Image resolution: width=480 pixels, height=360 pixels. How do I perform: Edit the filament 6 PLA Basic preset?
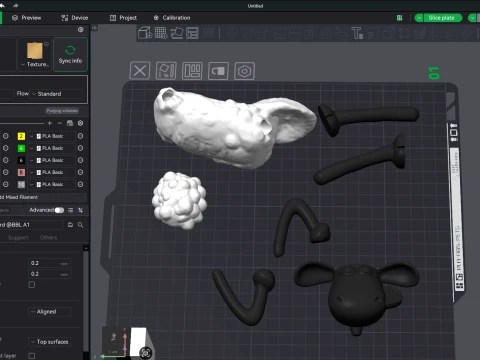point(80,160)
